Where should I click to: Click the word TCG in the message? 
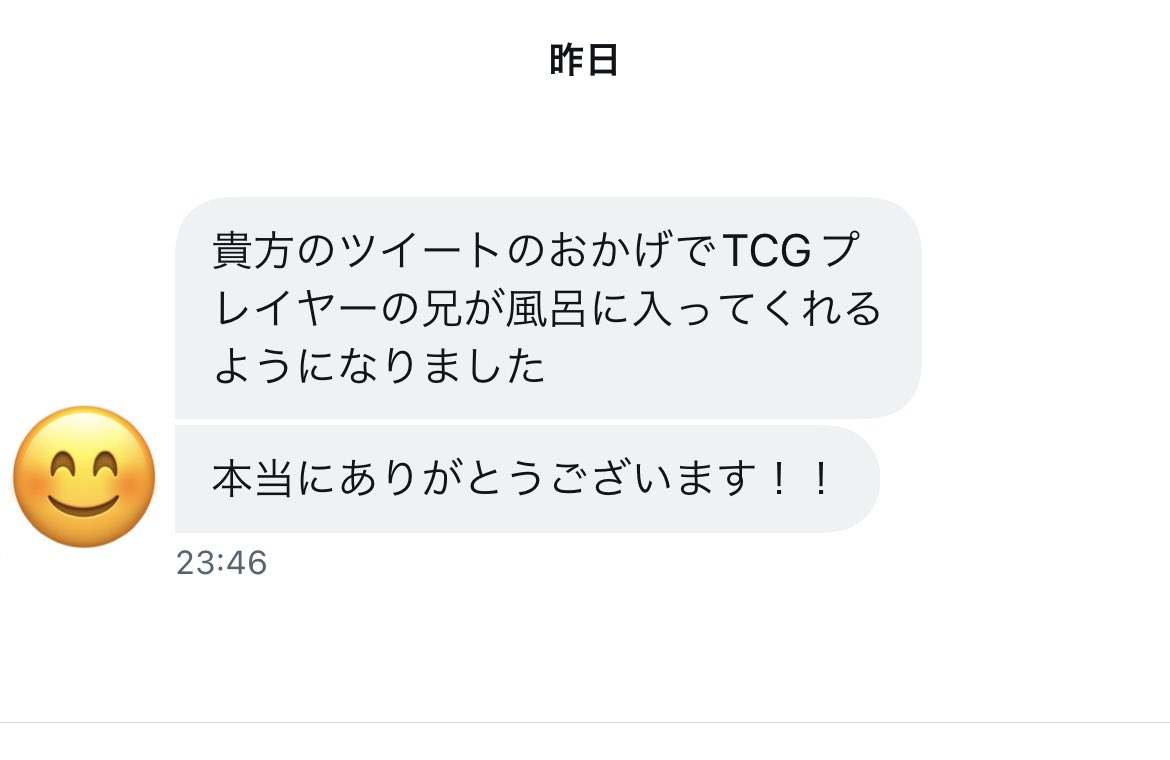766,250
